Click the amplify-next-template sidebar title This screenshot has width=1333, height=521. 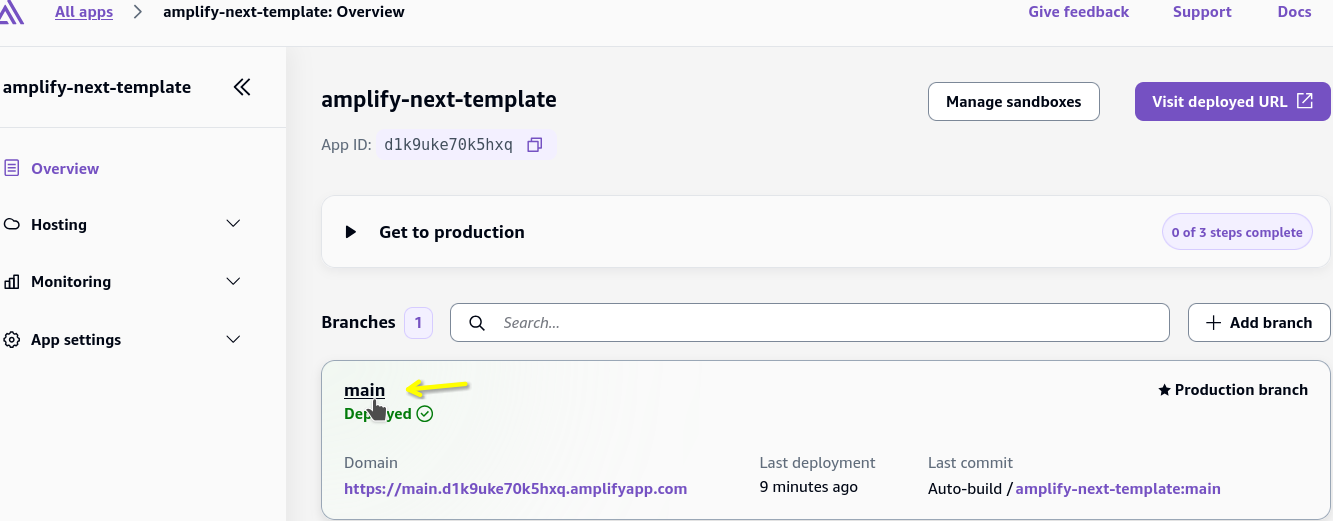click(96, 87)
